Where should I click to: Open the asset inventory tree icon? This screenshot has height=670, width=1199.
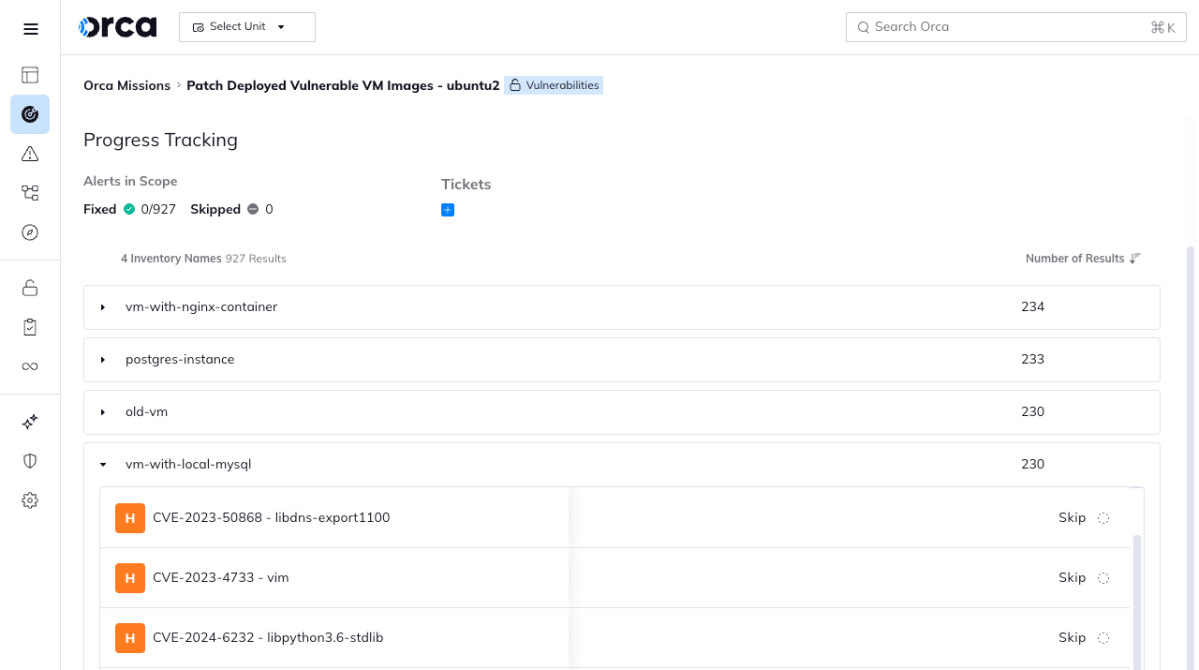coord(30,192)
